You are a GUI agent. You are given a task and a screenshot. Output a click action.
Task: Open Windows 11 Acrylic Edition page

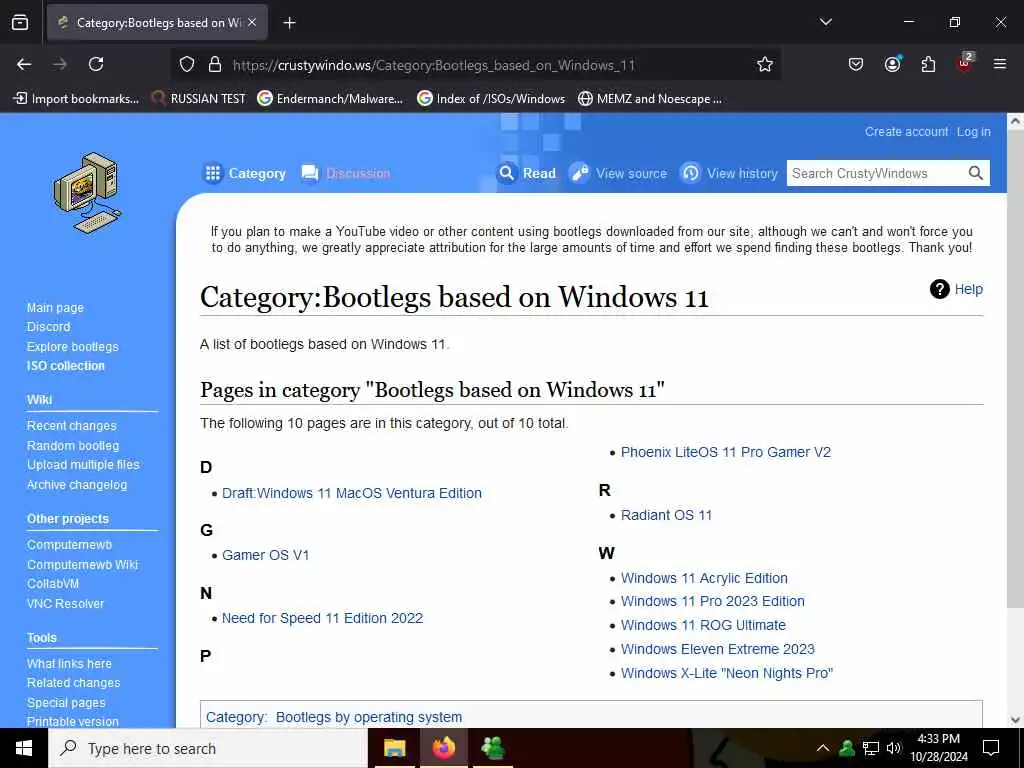(704, 578)
